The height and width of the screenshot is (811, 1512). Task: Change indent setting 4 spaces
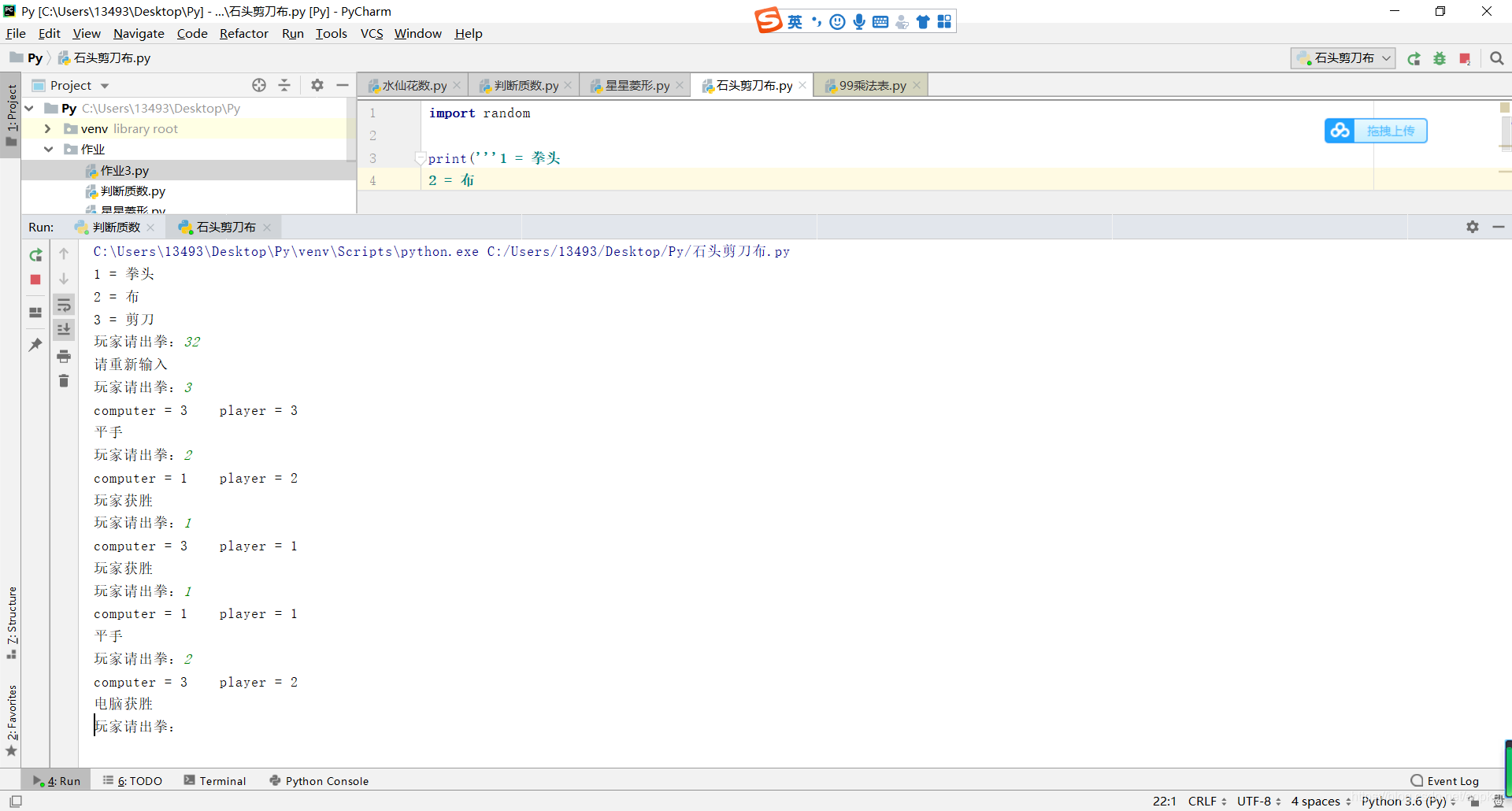(x=1321, y=801)
